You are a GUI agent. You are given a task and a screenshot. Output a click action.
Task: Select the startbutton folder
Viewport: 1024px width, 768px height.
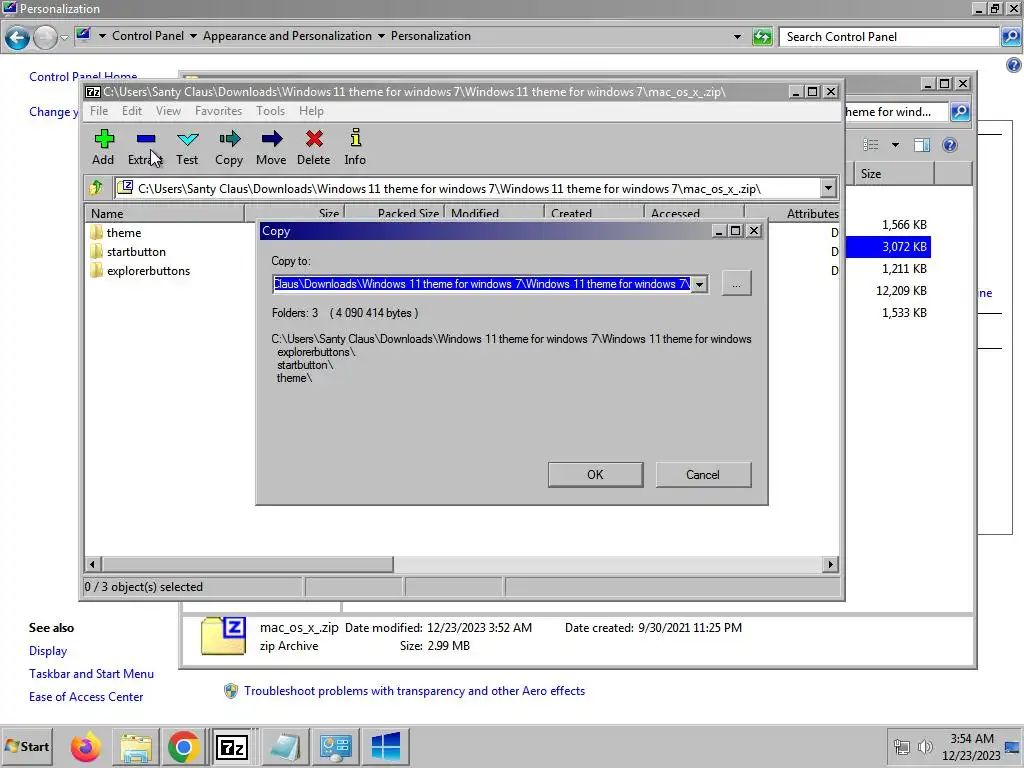pyautogui.click(x=136, y=251)
